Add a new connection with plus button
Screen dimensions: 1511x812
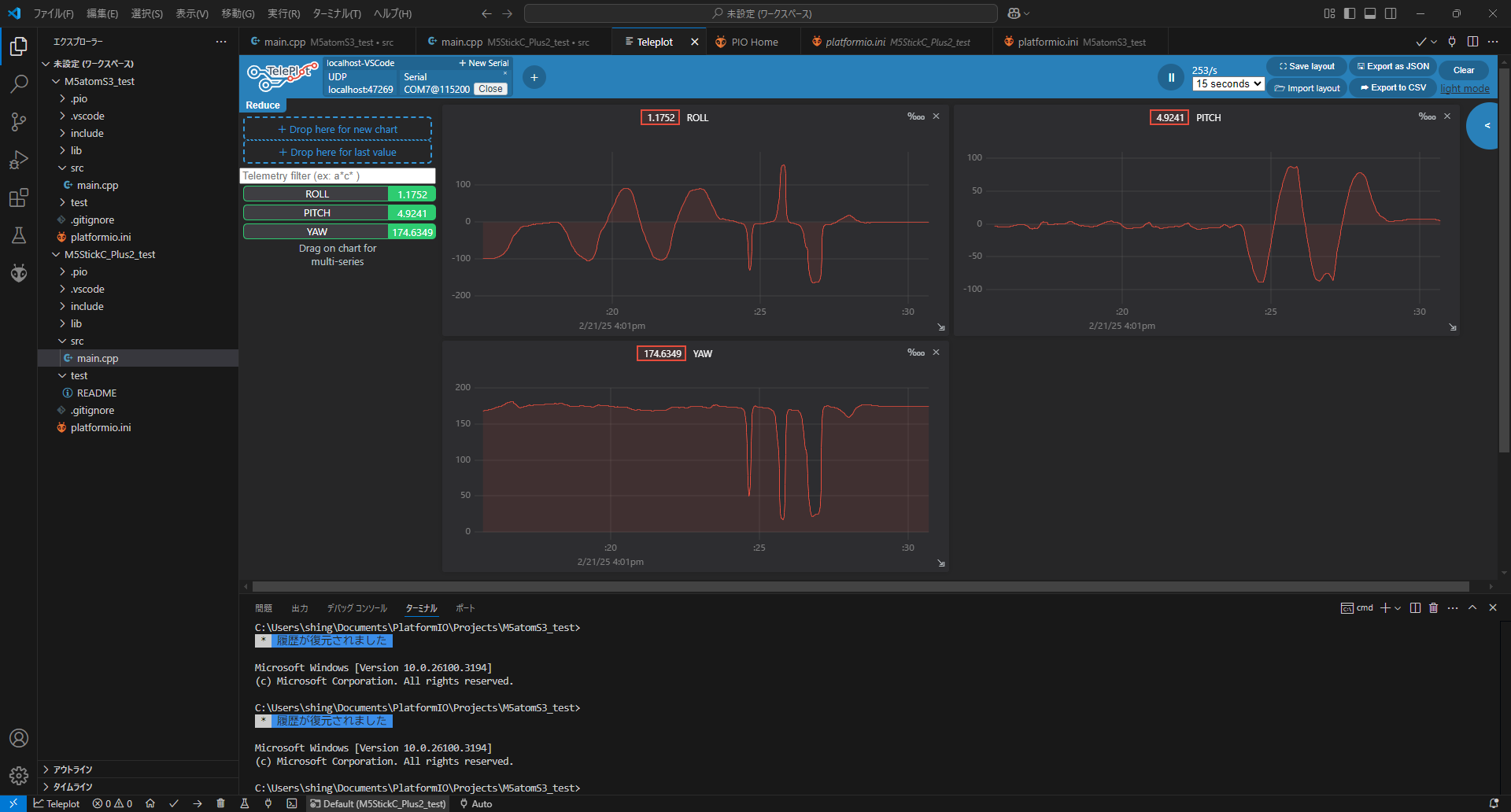[x=534, y=77]
